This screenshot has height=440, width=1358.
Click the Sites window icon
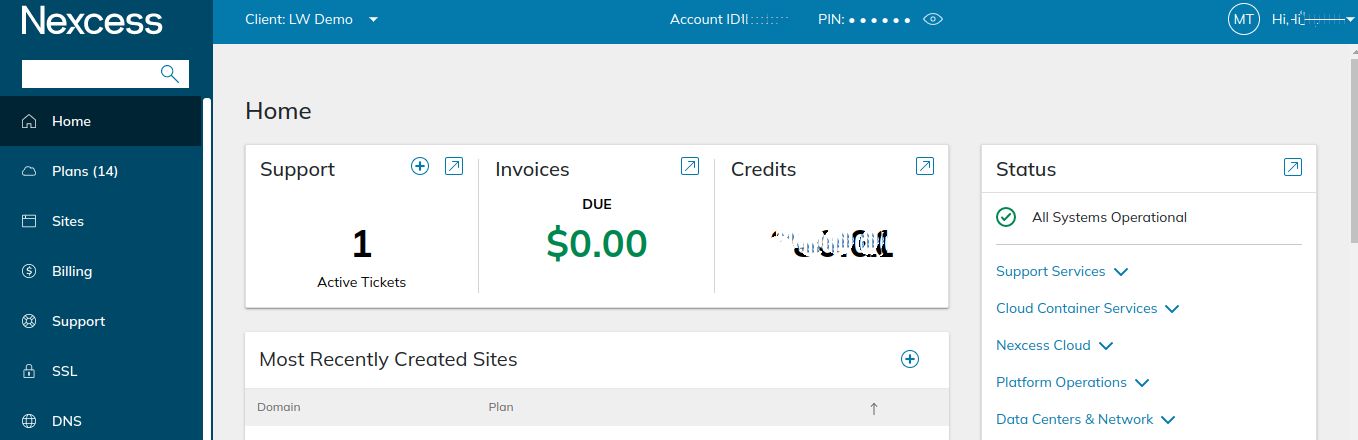click(29, 221)
